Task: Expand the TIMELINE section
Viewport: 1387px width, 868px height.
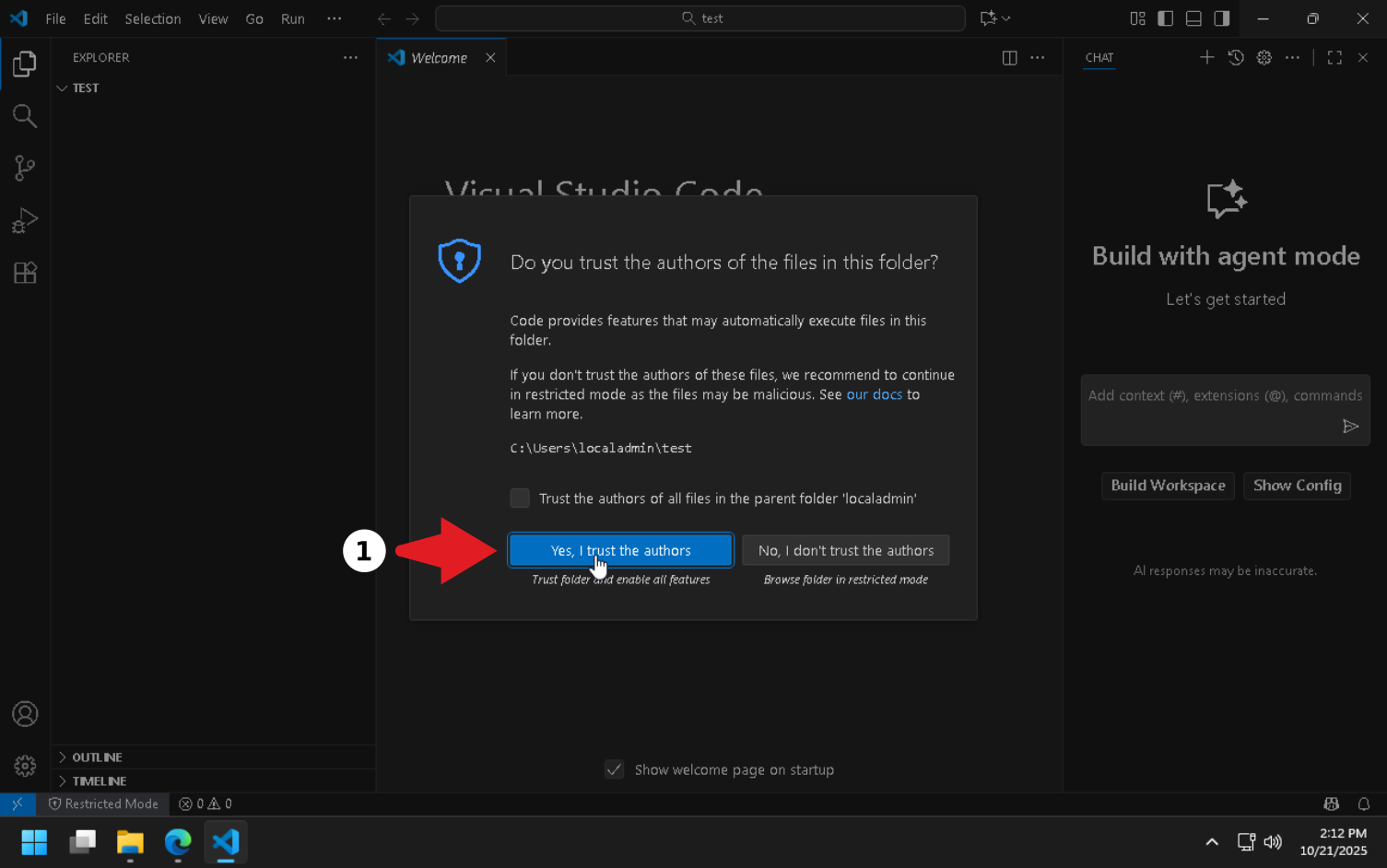Action: click(x=99, y=781)
